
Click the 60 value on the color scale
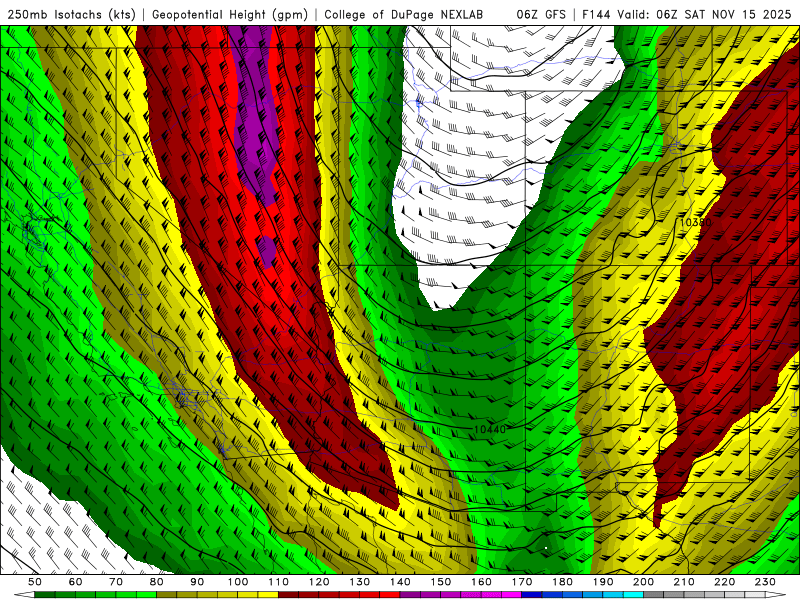point(75,582)
